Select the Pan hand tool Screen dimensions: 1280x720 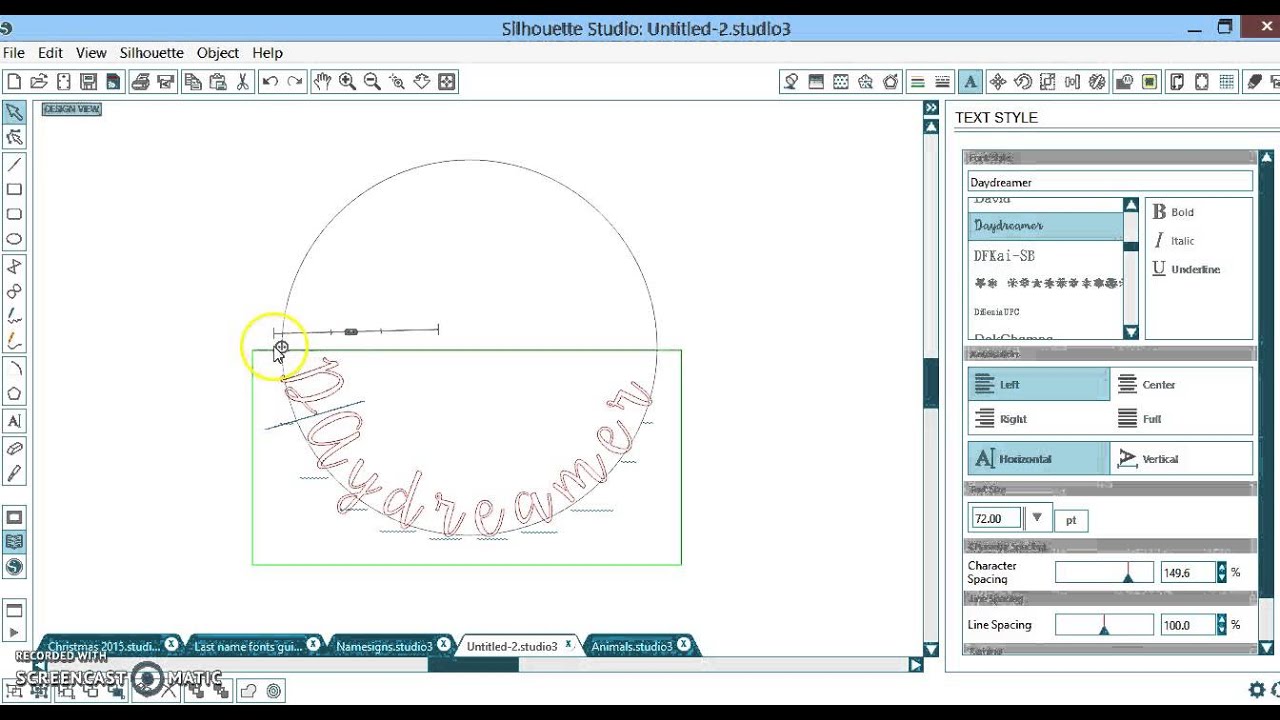pos(322,82)
